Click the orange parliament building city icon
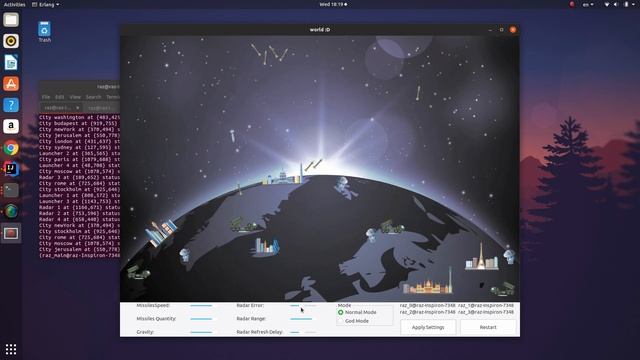 (x=428, y=282)
